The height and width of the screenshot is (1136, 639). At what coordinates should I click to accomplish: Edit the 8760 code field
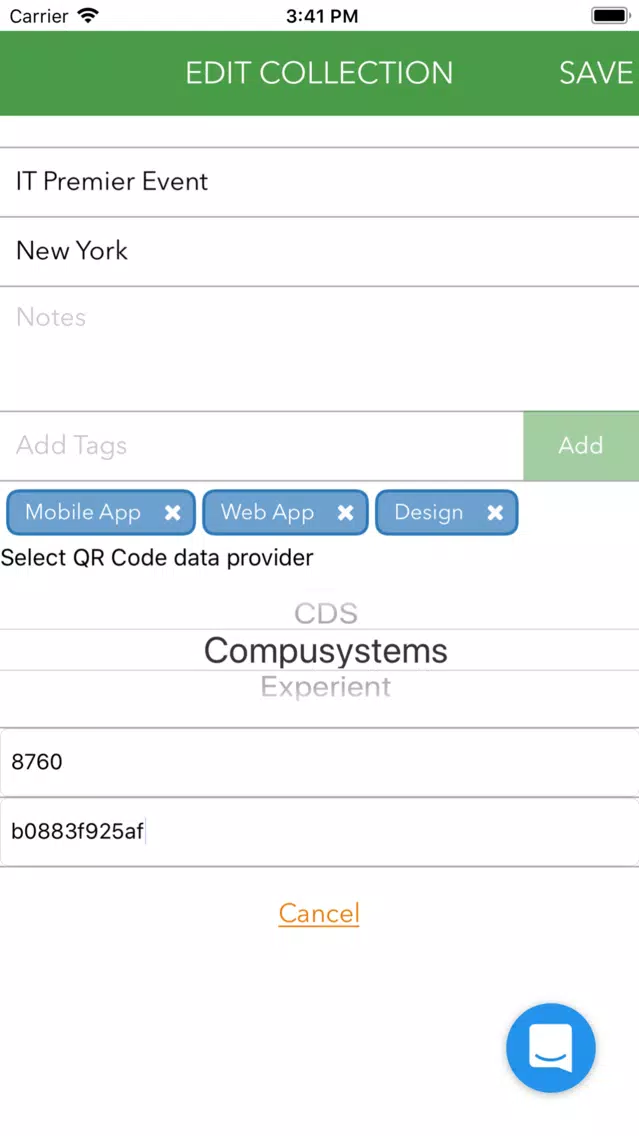pyautogui.click(x=320, y=762)
